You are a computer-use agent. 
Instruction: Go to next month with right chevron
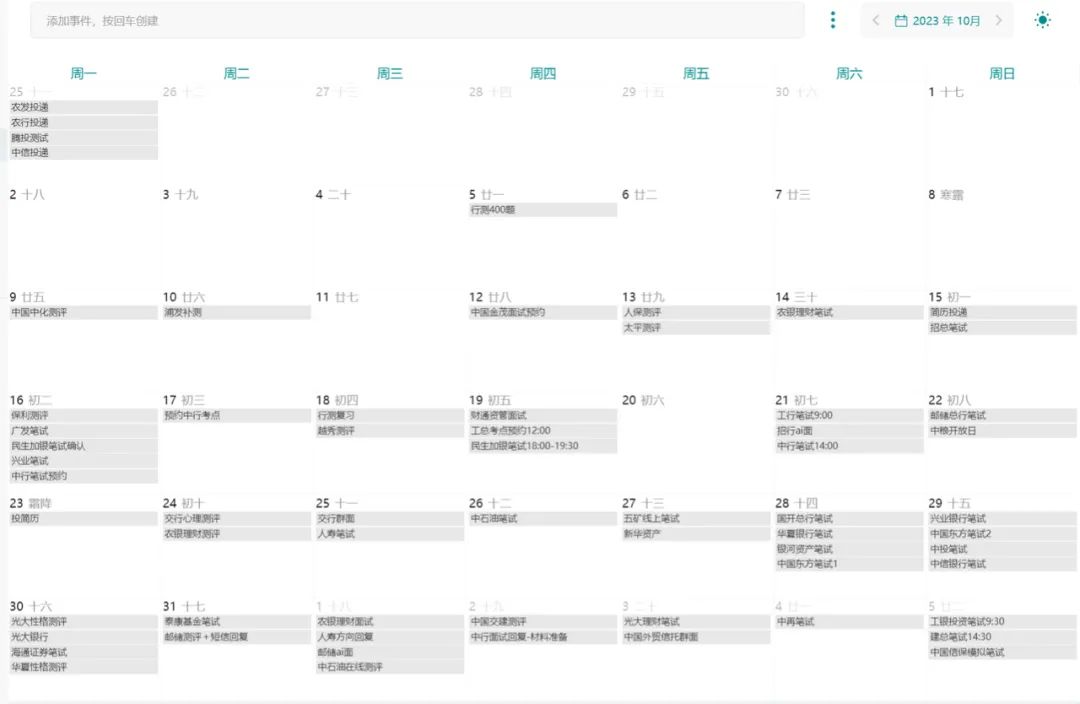[998, 20]
